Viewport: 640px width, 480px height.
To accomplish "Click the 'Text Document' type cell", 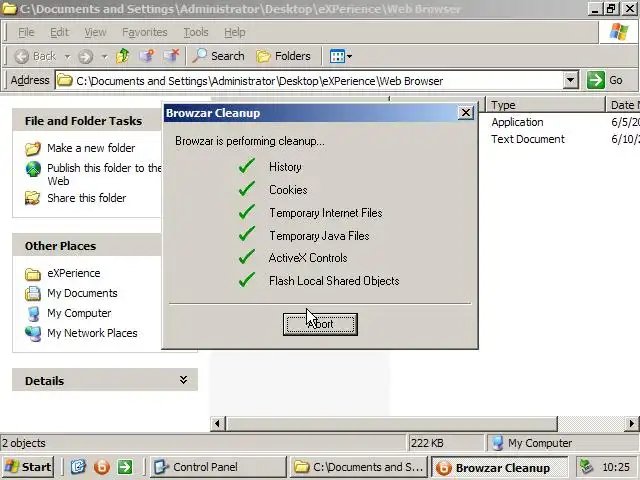I will click(528, 139).
